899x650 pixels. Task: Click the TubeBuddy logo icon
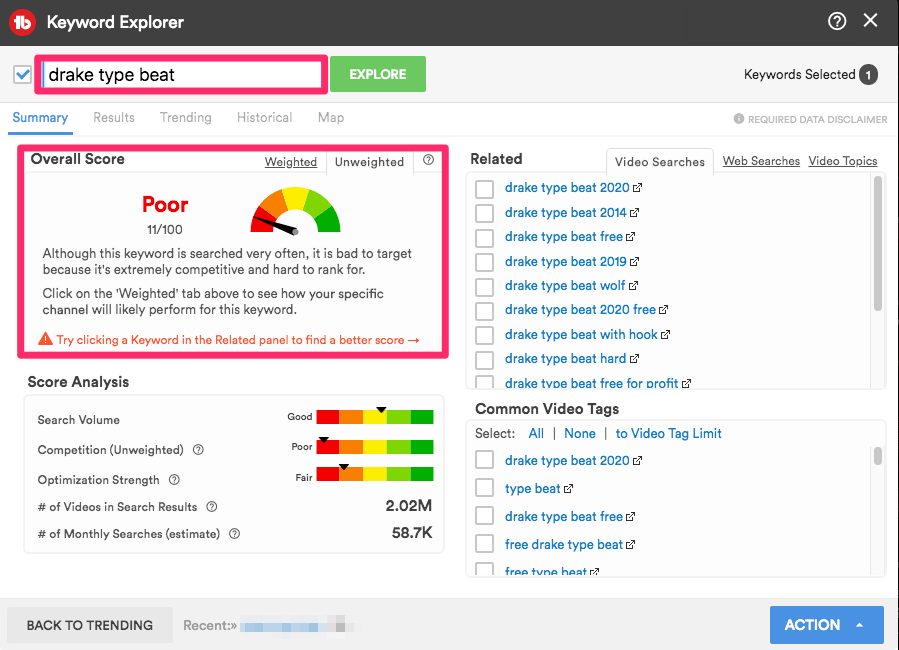tap(22, 21)
